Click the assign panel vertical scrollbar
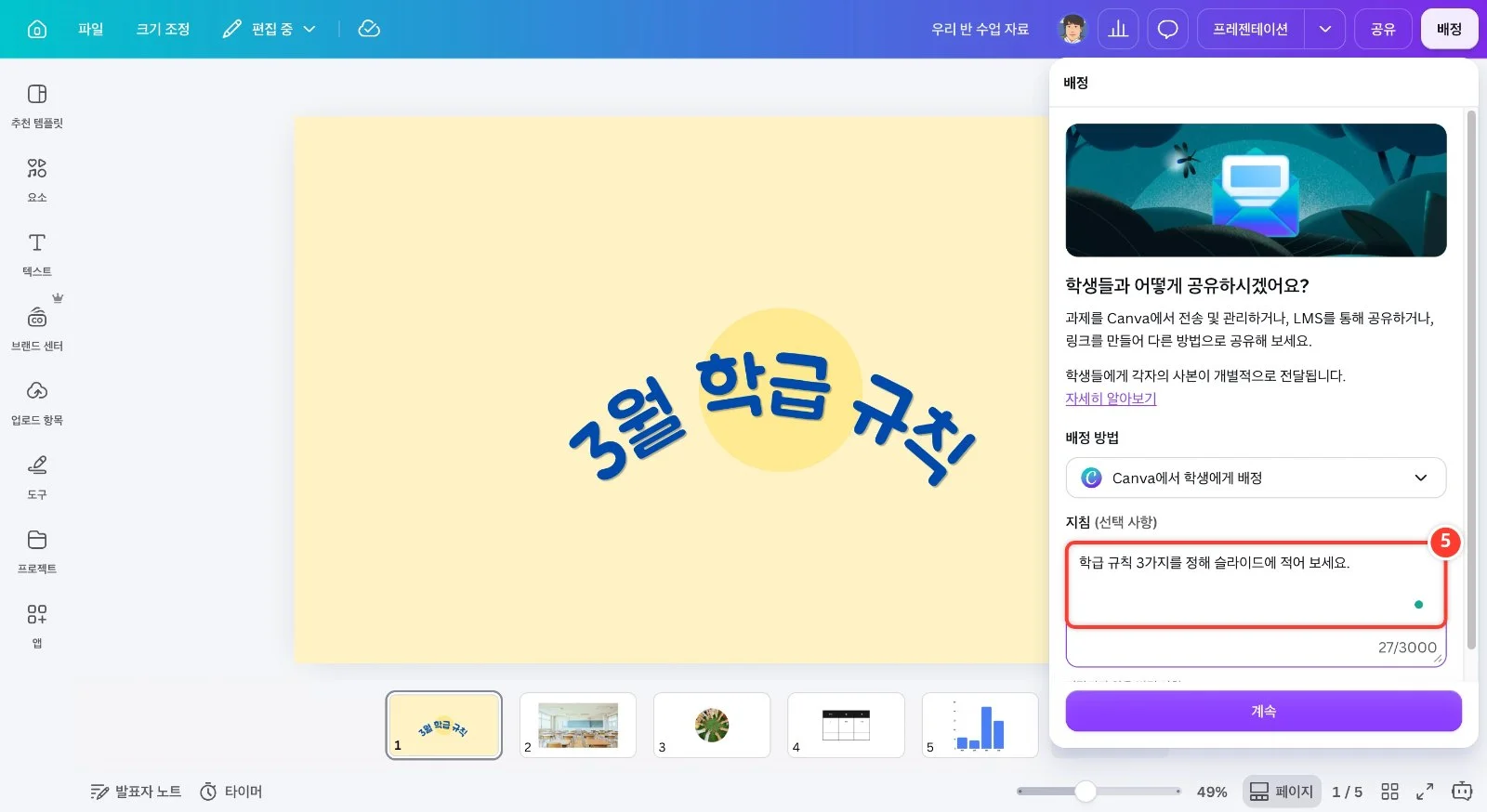The height and width of the screenshot is (812, 1487). [x=1470, y=381]
